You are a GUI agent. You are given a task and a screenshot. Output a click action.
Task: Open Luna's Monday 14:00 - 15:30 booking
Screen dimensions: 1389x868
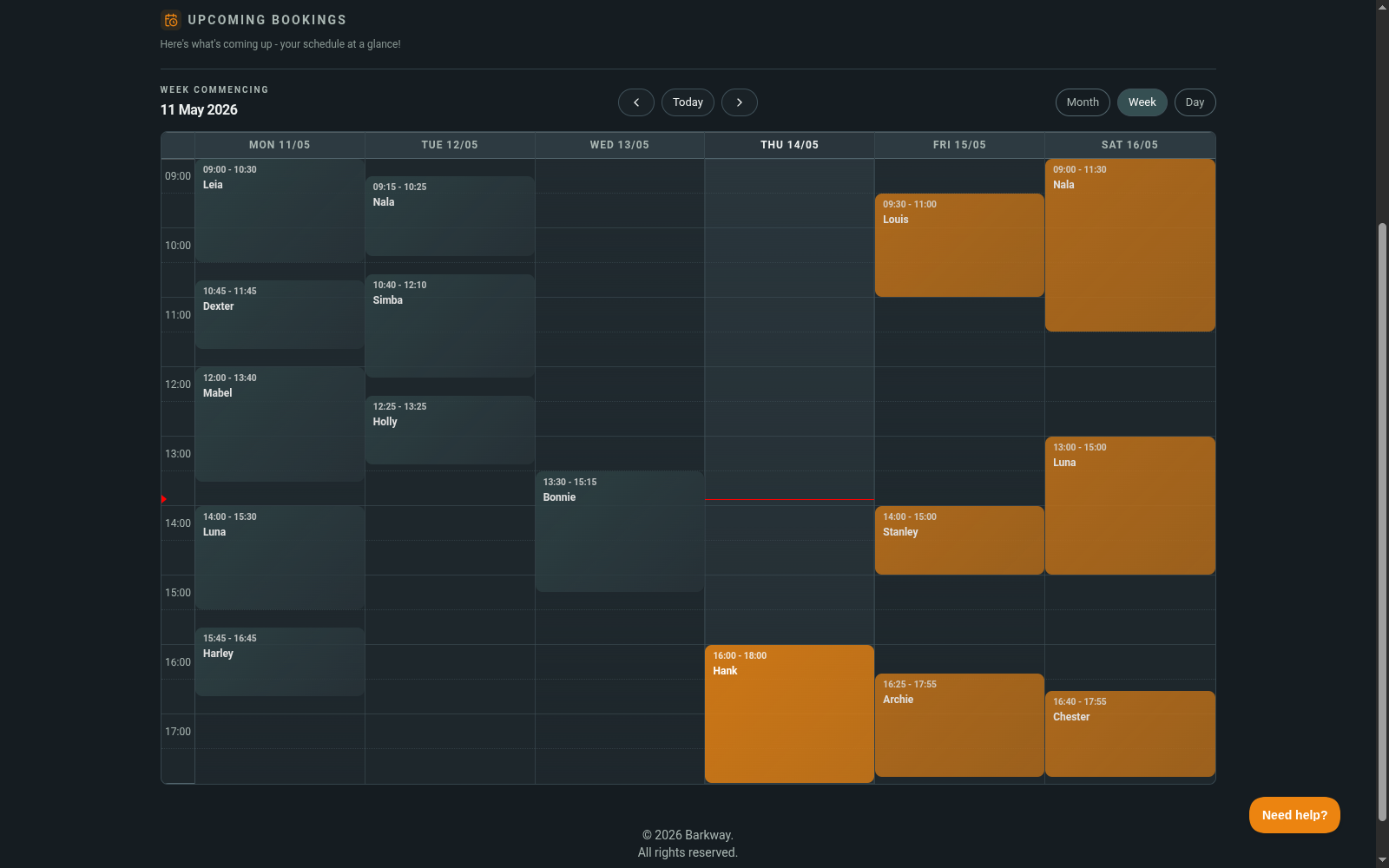tap(280, 557)
